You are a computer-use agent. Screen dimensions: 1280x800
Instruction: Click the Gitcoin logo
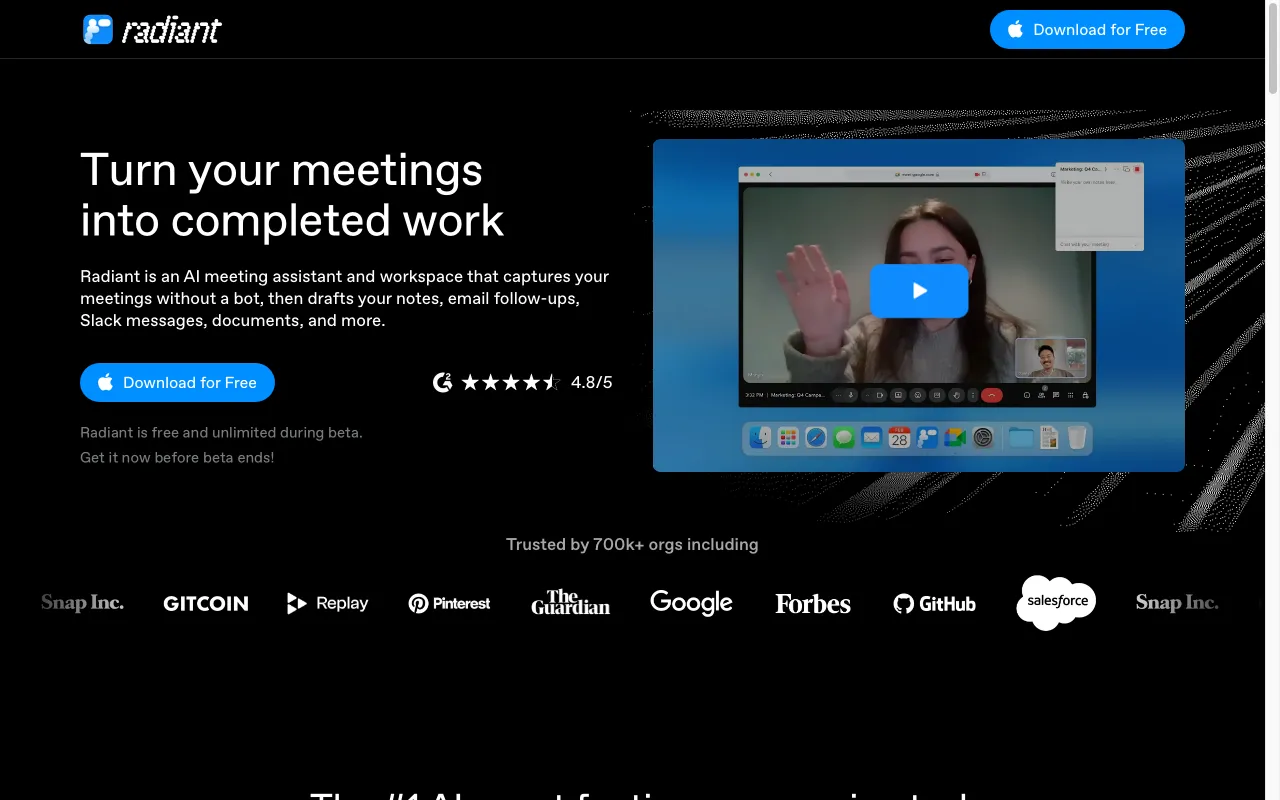(206, 603)
